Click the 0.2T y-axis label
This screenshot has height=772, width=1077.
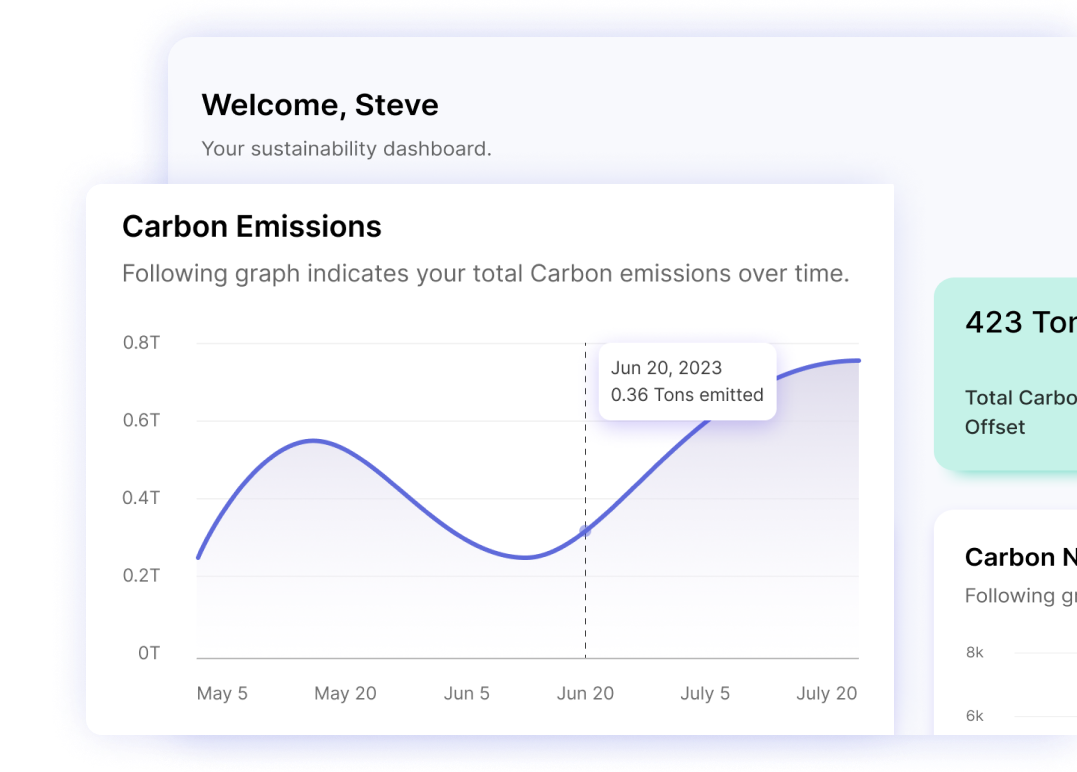click(x=142, y=575)
